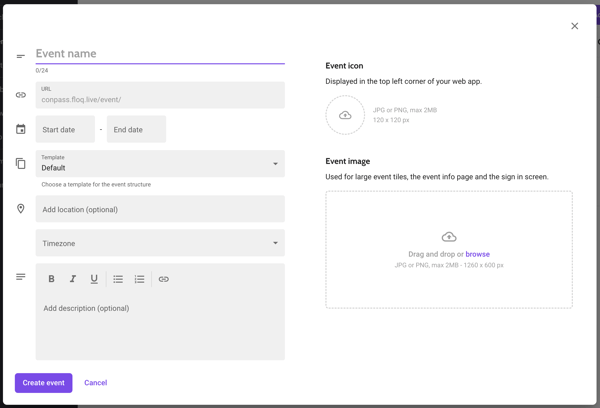Cancel the event creation

coord(96,383)
